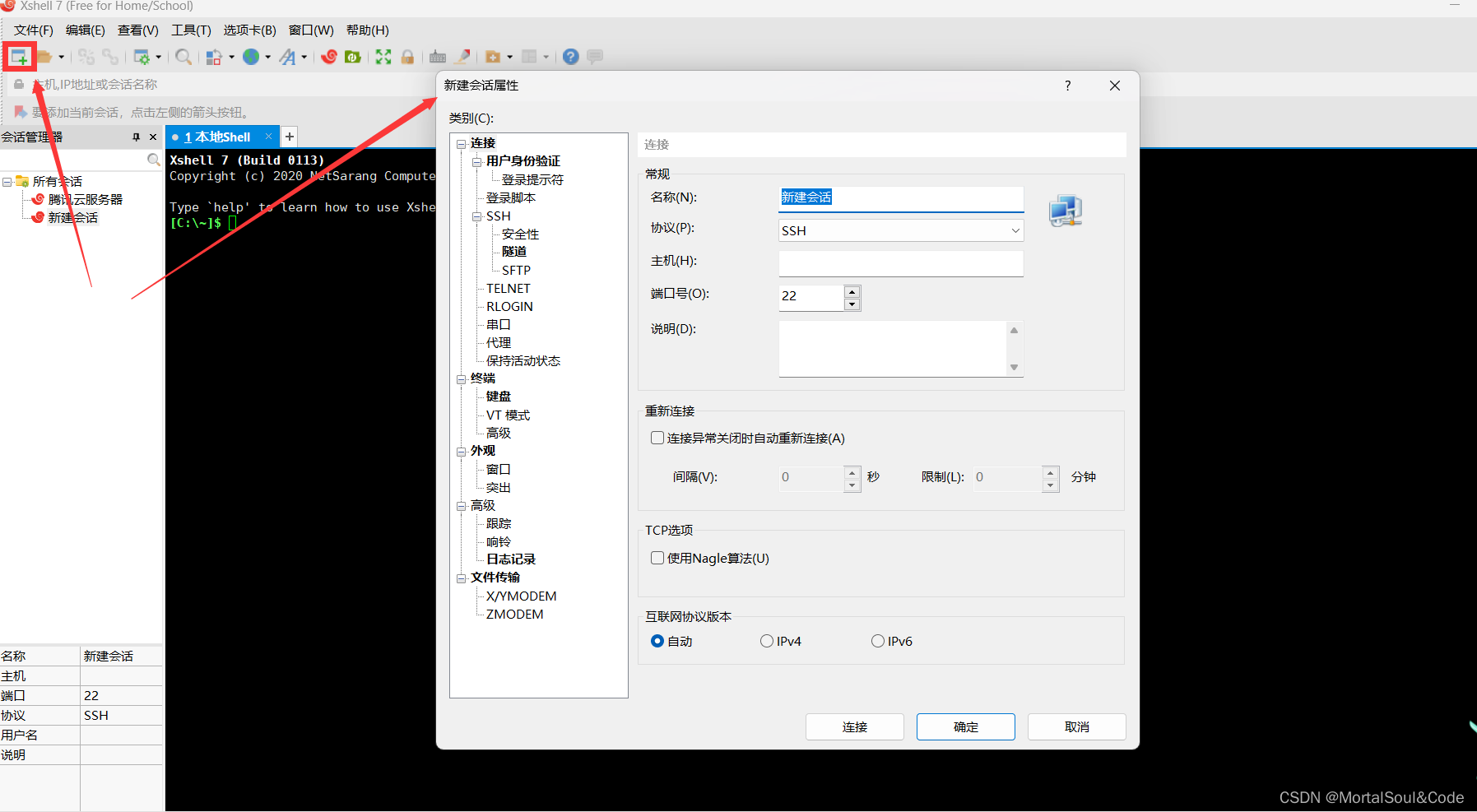Click the keyboard key-mapping icon

click(x=438, y=57)
